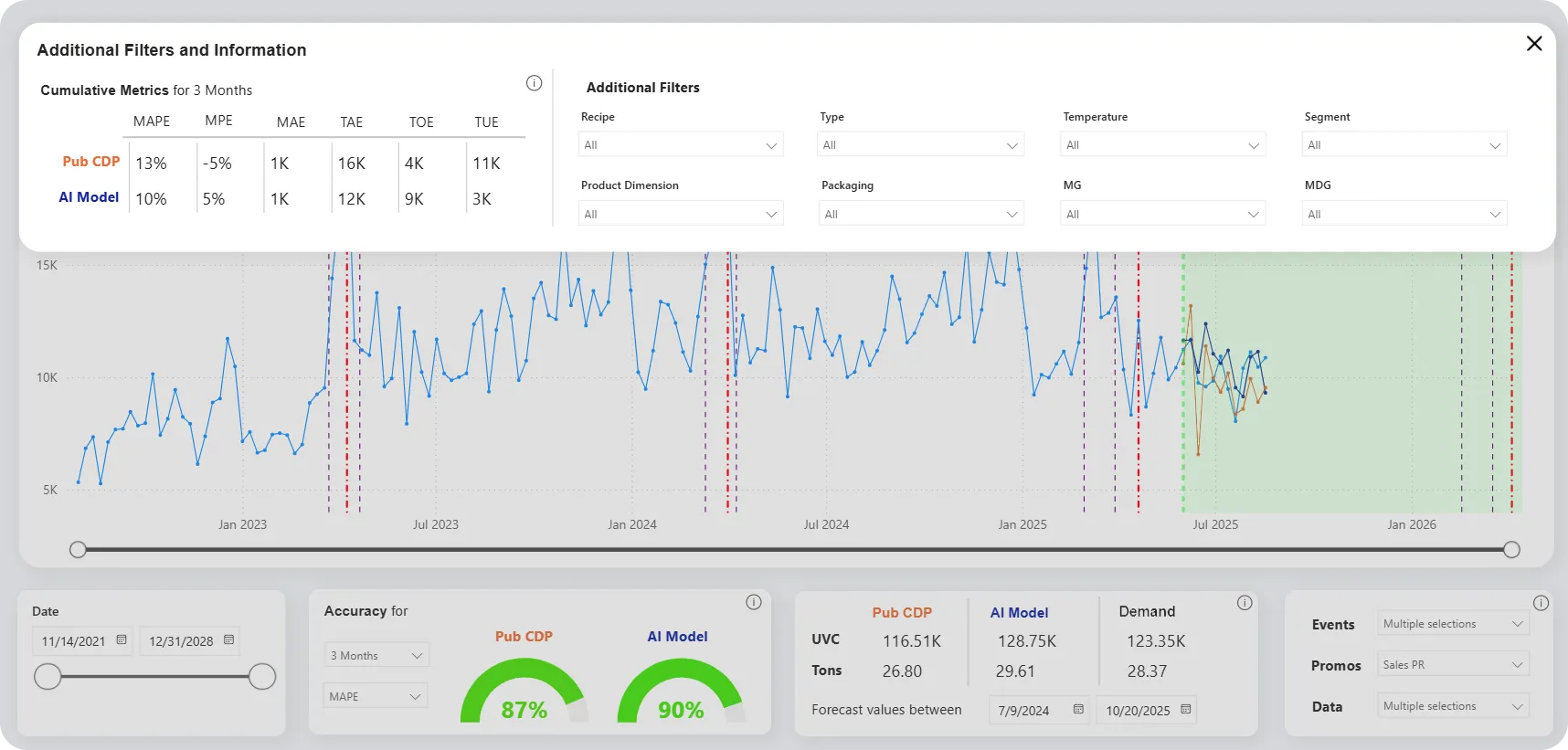Open the Type filter dropdown
This screenshot has width=1568, height=750.
(920, 144)
